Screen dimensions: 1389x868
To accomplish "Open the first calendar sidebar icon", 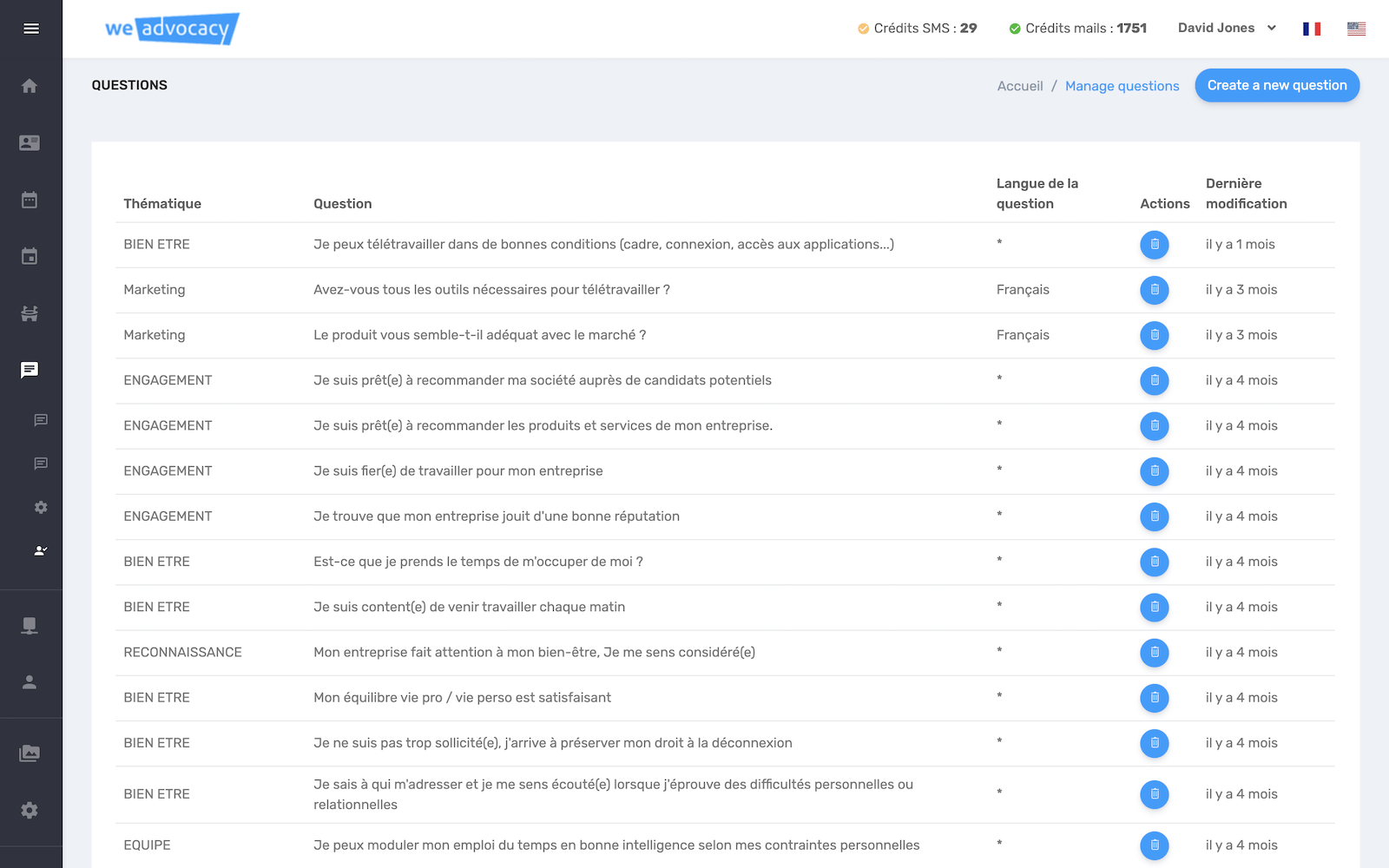I will [30, 201].
